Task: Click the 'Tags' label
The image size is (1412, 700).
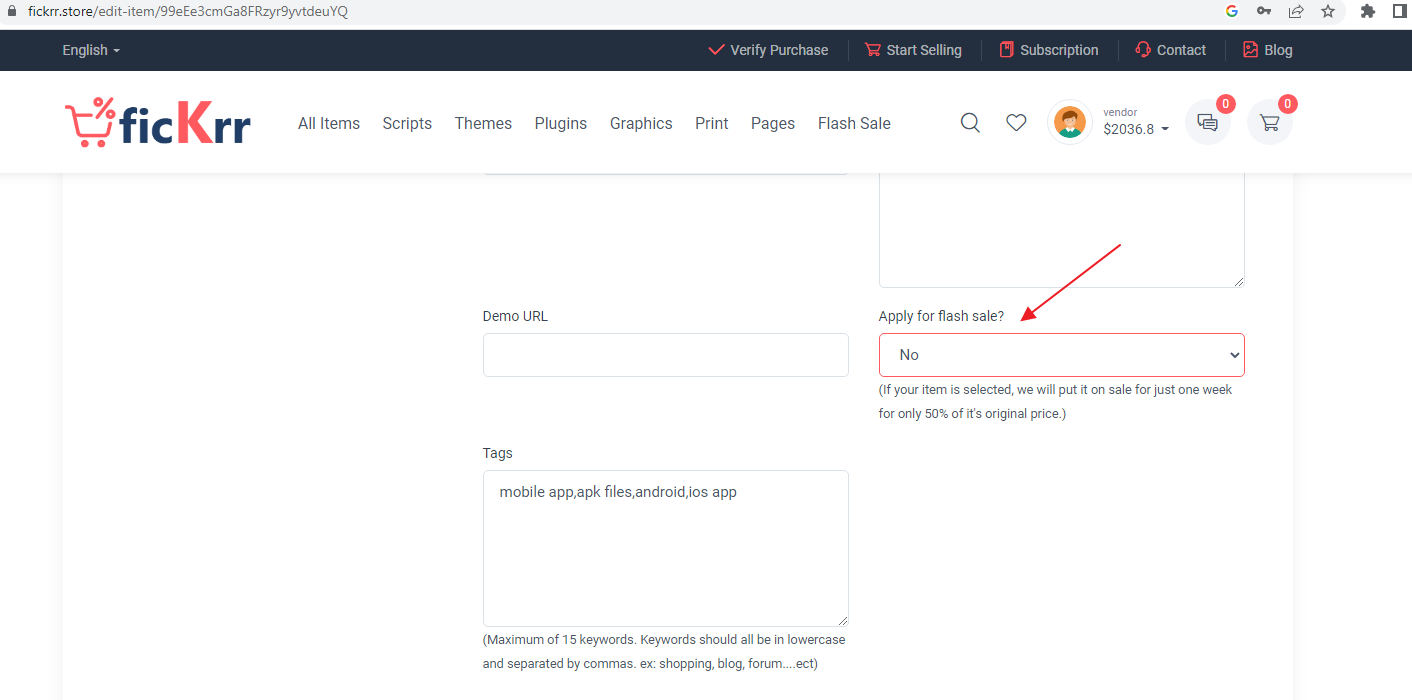Action: 497,453
